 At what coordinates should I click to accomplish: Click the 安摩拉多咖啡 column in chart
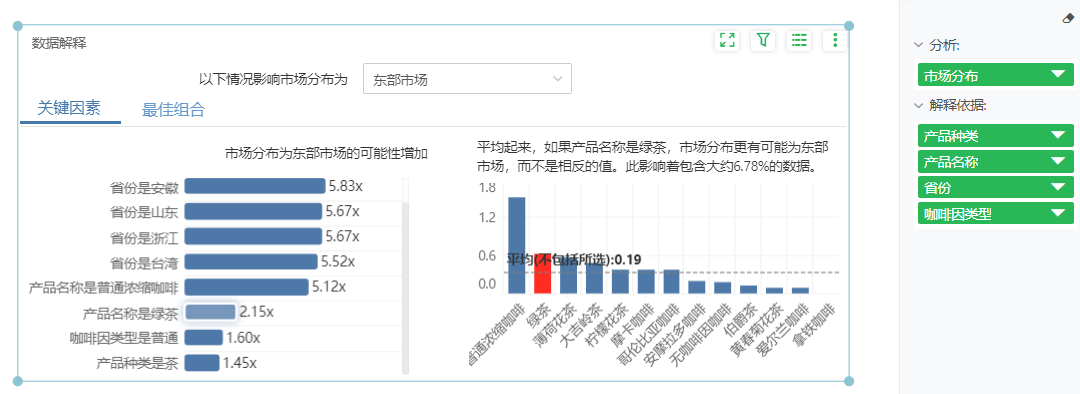pyautogui.click(x=697, y=287)
